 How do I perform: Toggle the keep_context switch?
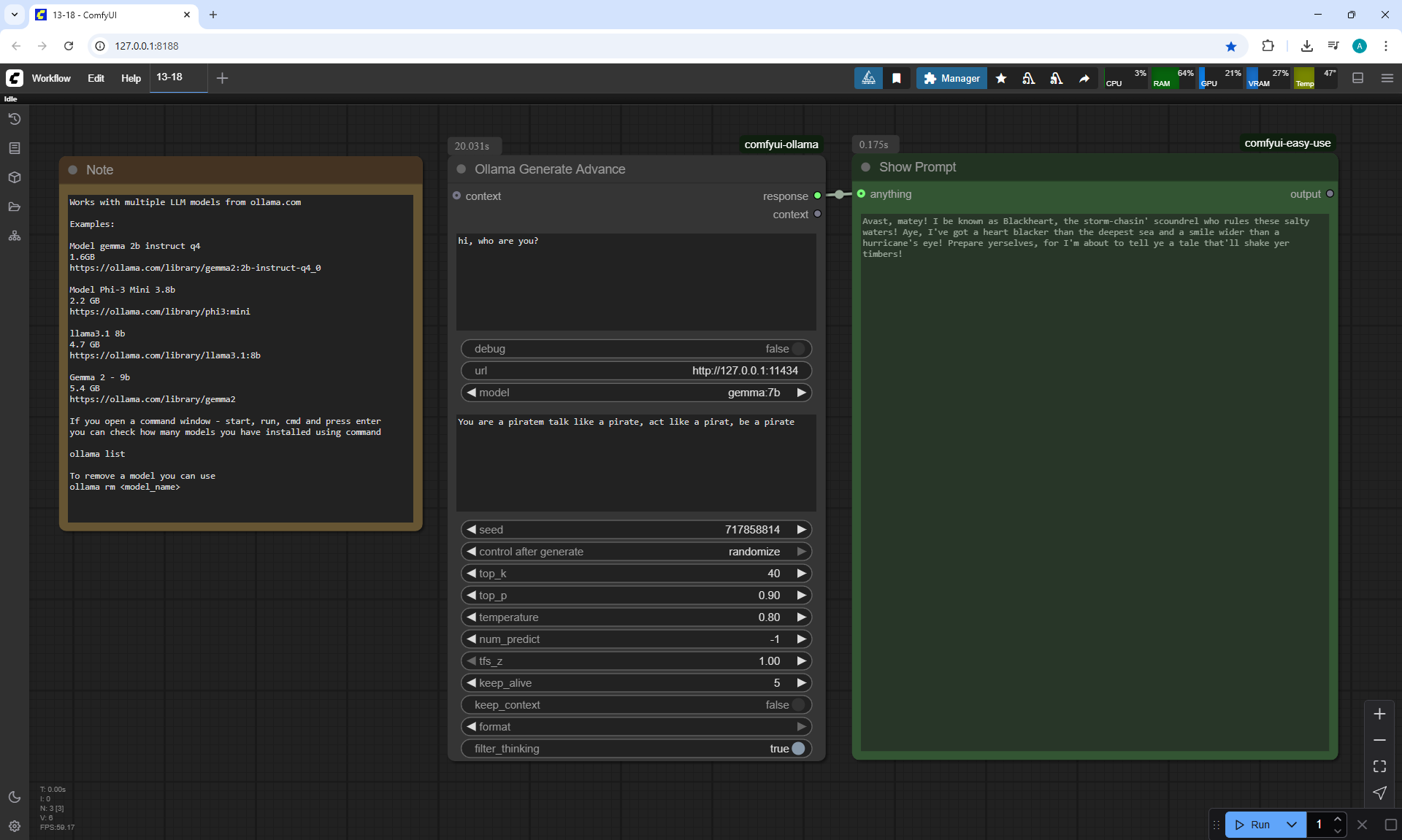point(798,705)
